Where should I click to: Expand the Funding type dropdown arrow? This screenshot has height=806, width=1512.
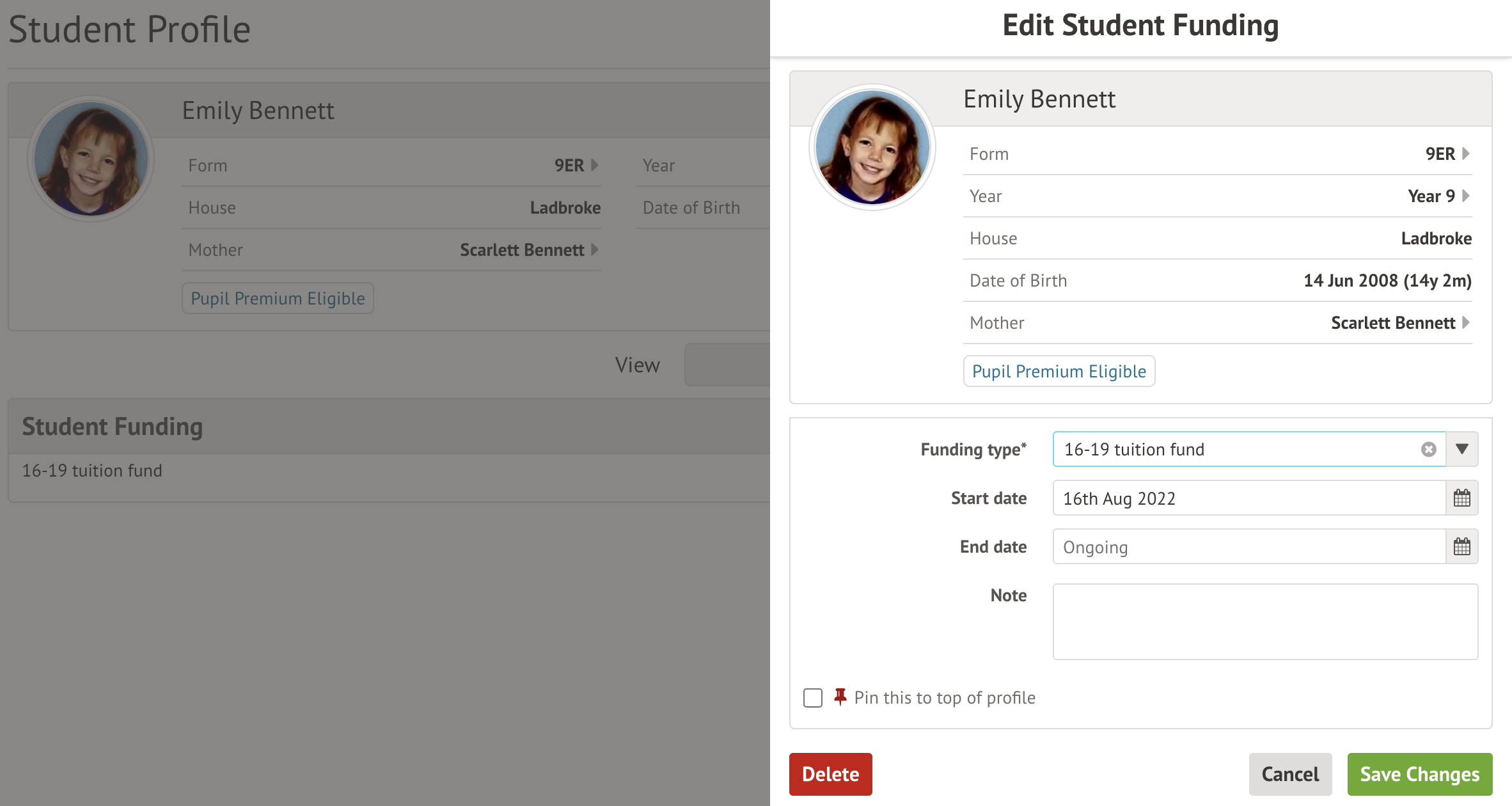click(1461, 449)
